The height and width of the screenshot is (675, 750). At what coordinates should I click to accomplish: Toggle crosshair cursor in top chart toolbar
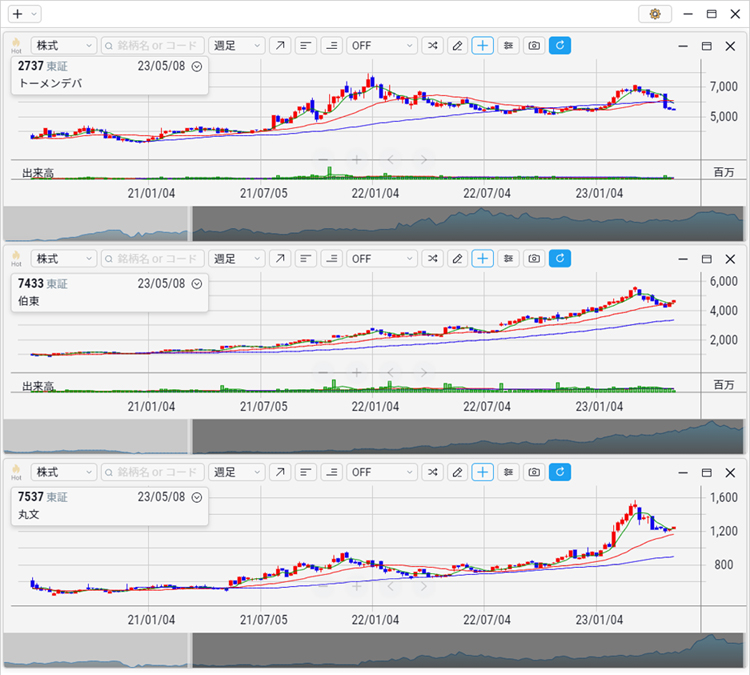coord(483,46)
